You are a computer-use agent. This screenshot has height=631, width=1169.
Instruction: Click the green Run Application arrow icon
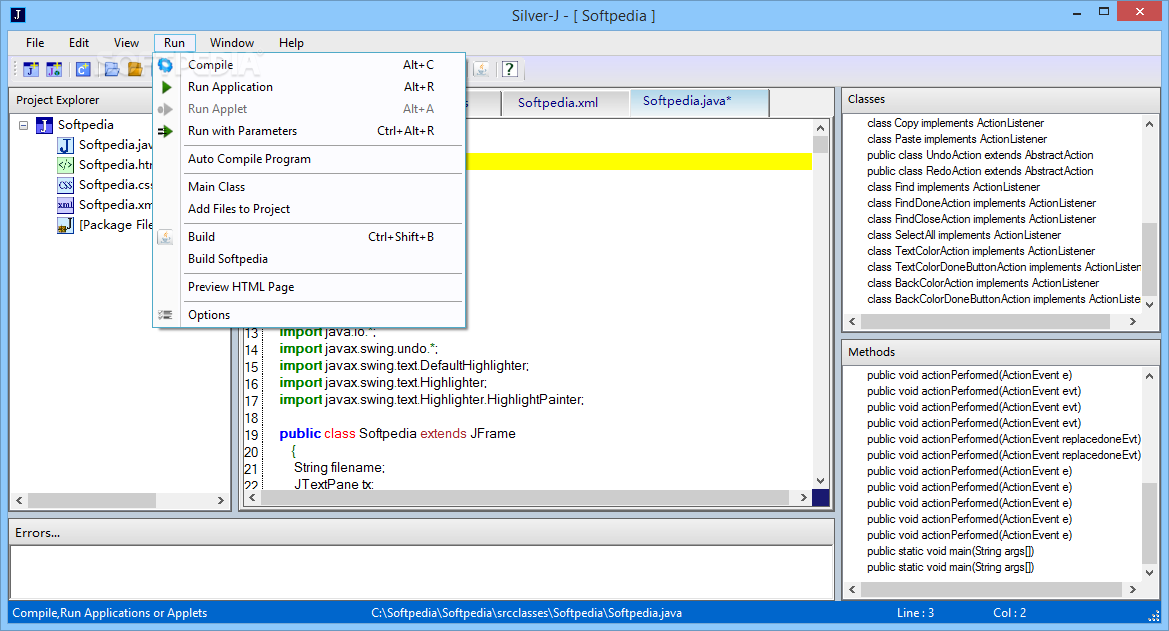[x=166, y=87]
